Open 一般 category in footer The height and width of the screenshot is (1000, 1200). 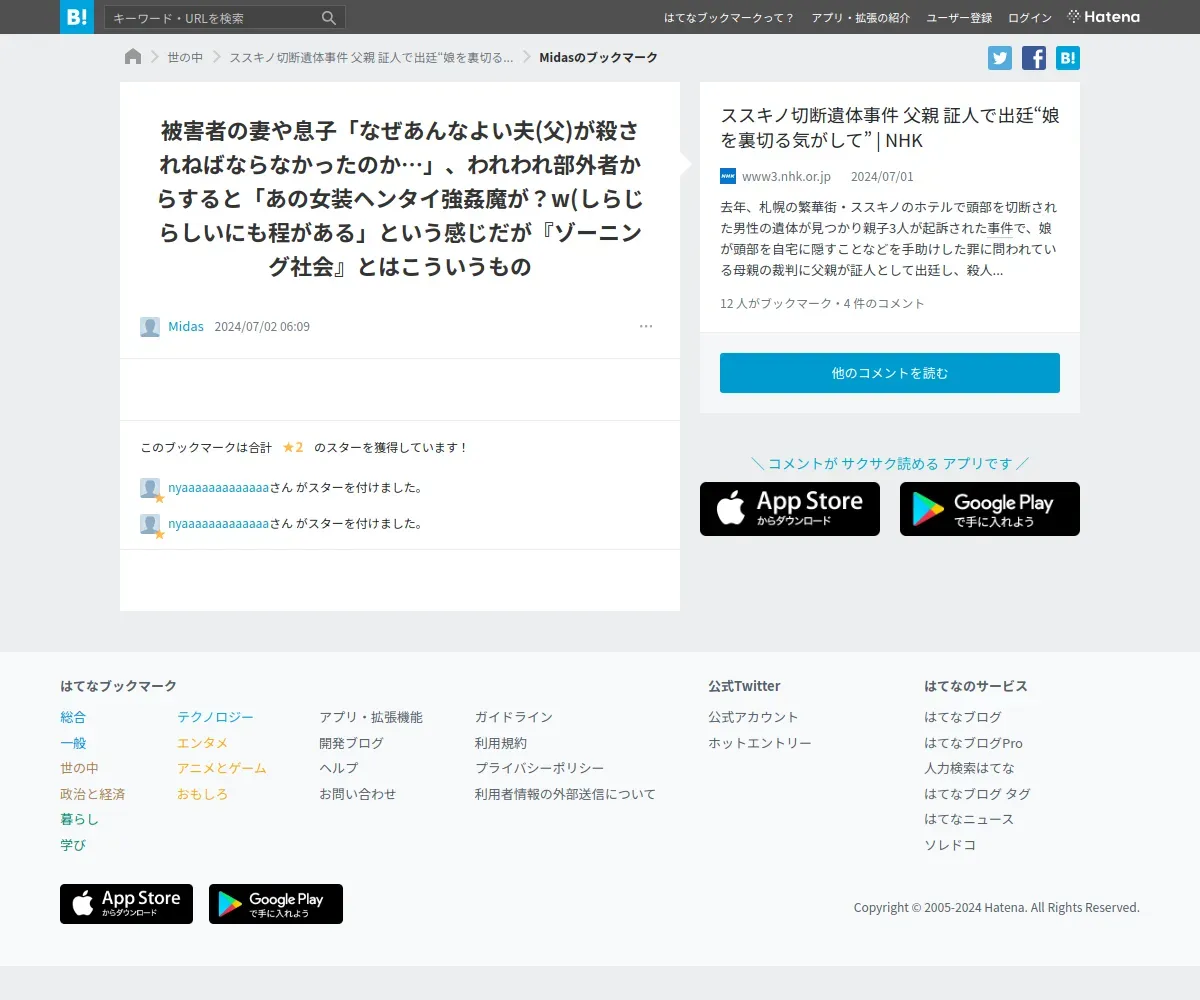coord(73,743)
